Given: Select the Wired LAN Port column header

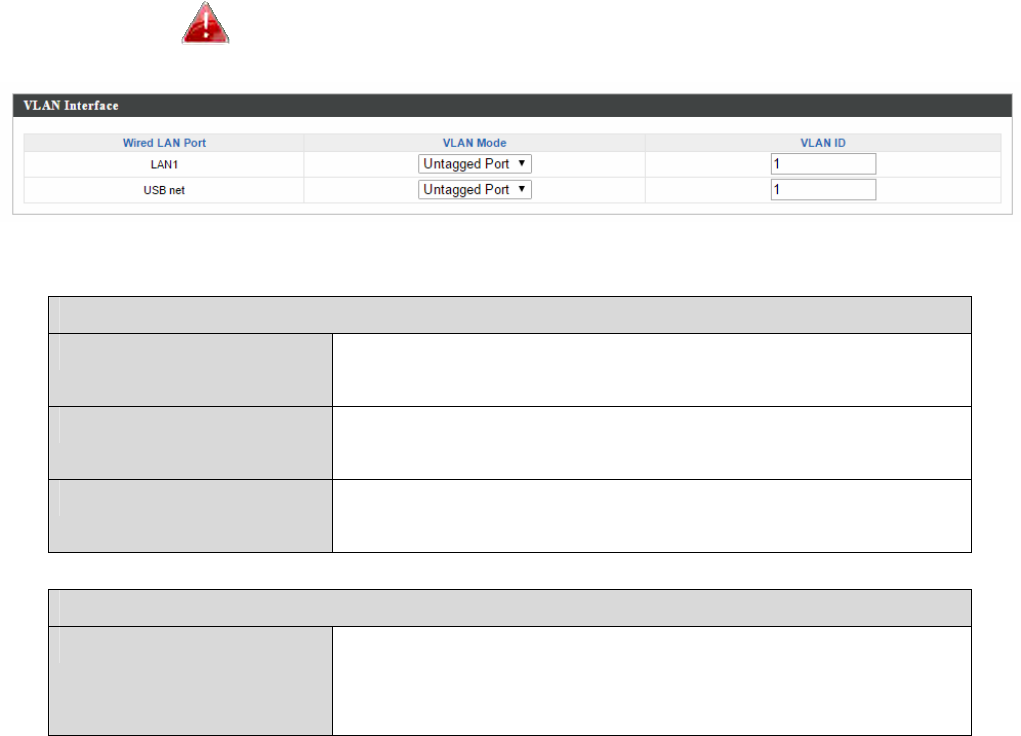Looking at the screenshot, I should point(164,143).
